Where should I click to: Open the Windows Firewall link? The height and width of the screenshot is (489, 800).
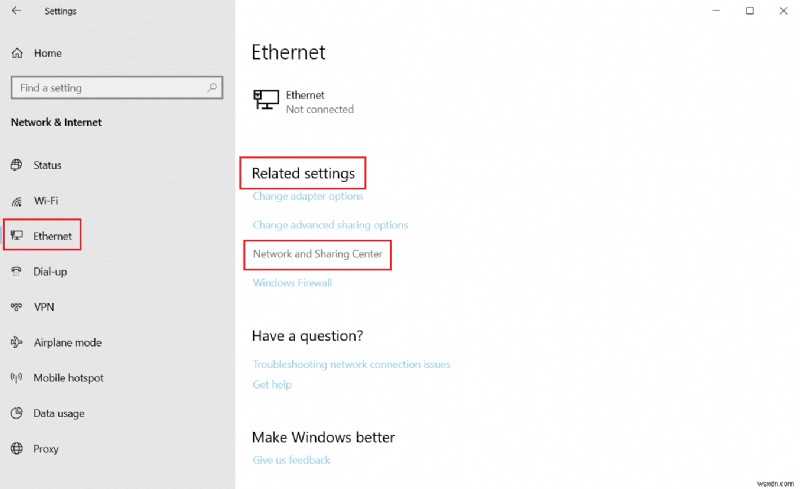(292, 283)
